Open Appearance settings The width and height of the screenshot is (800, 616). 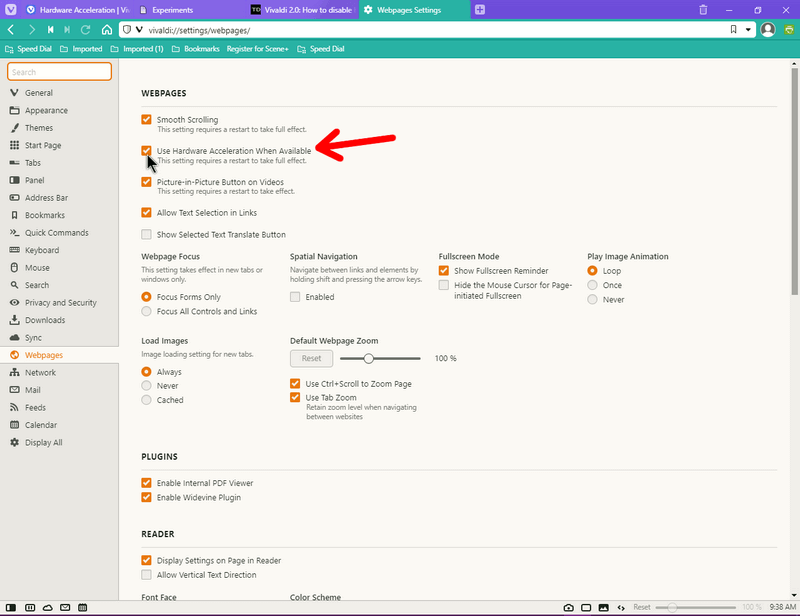tap(59, 110)
